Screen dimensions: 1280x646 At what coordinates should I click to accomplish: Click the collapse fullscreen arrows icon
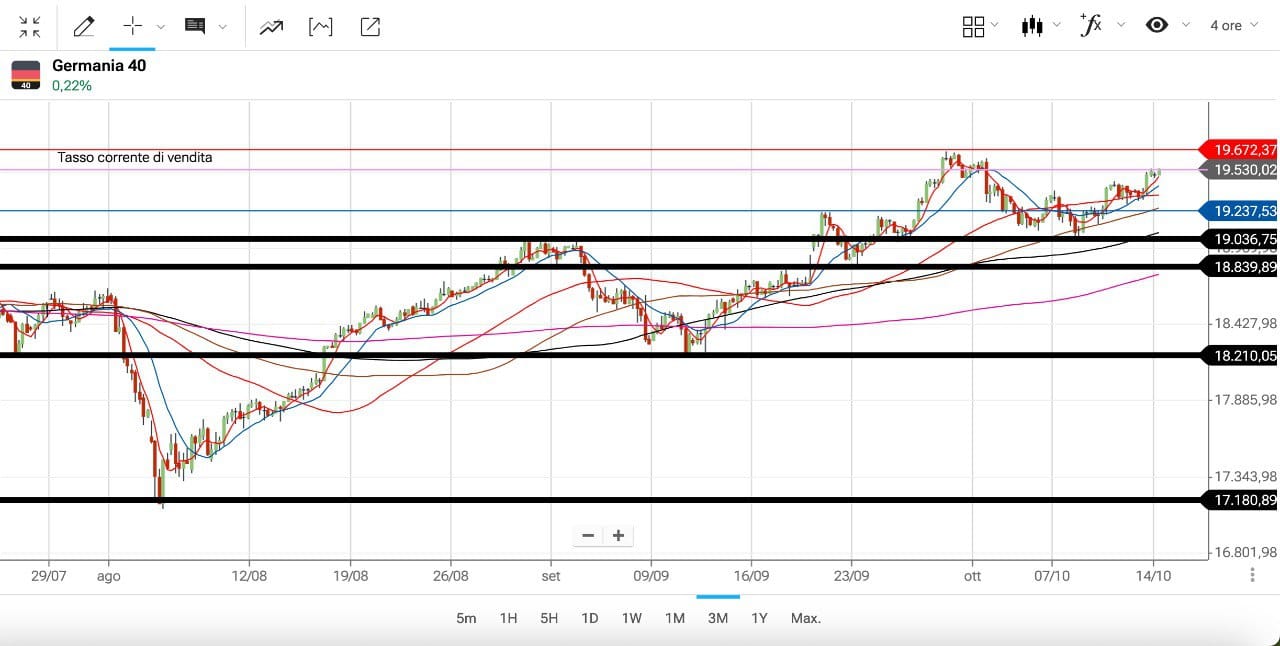point(30,26)
